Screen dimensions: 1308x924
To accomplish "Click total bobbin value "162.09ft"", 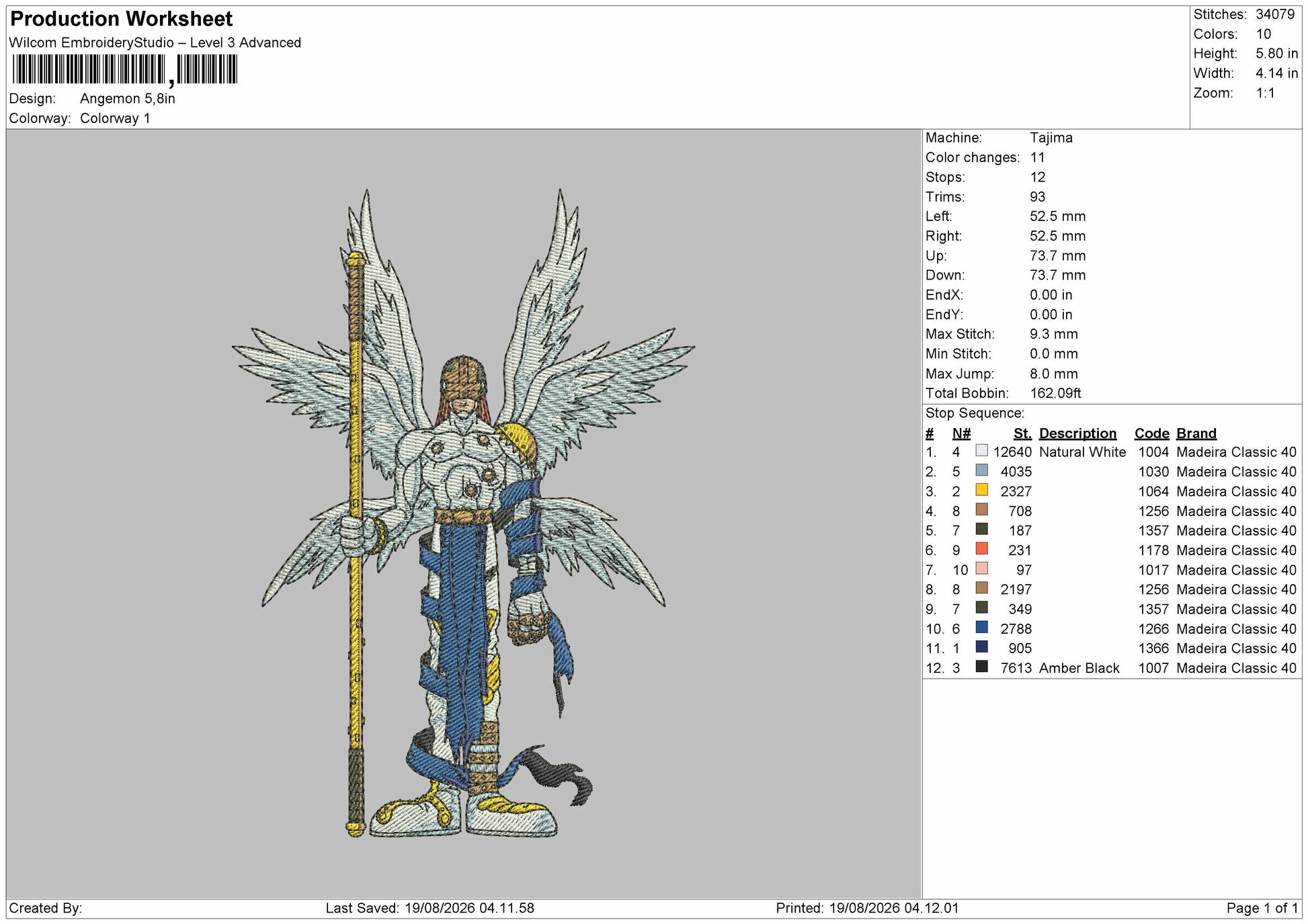I will [x=1055, y=393].
